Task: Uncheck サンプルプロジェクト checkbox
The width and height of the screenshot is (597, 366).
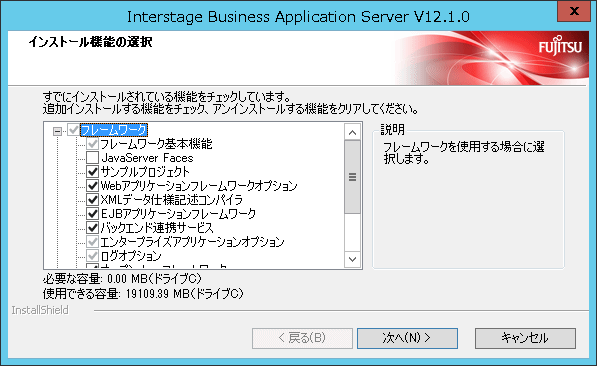Action: (93, 172)
